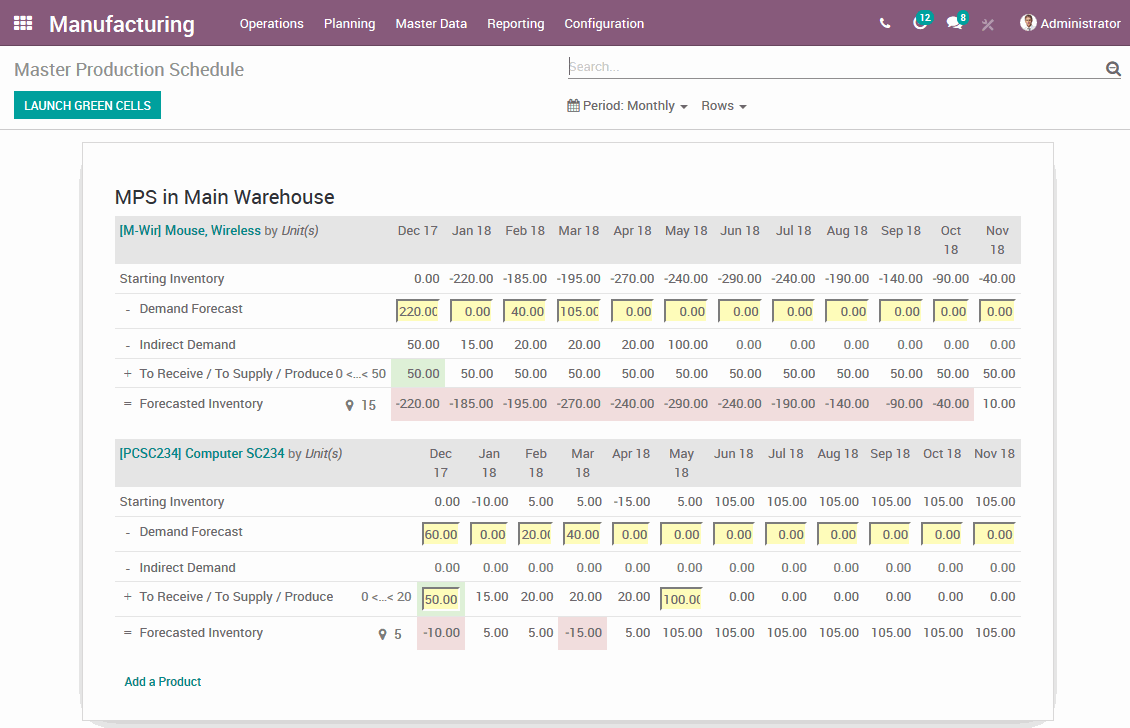Click the wrench debug tools icon
The image size is (1130, 728).
click(x=988, y=24)
